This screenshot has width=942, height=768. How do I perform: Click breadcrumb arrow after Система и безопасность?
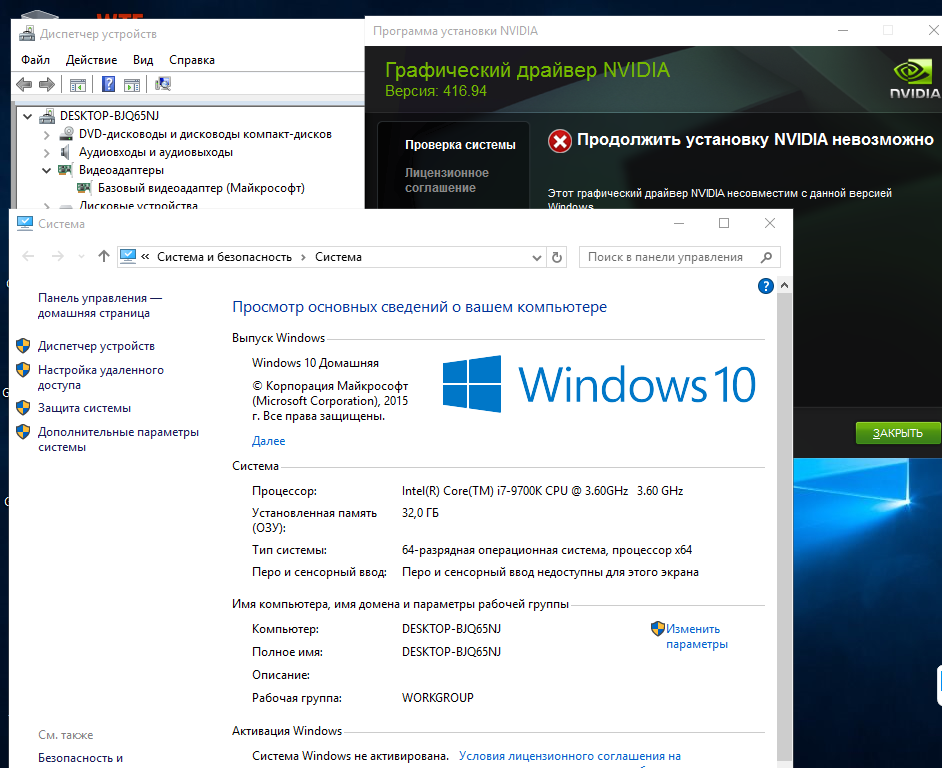point(303,257)
